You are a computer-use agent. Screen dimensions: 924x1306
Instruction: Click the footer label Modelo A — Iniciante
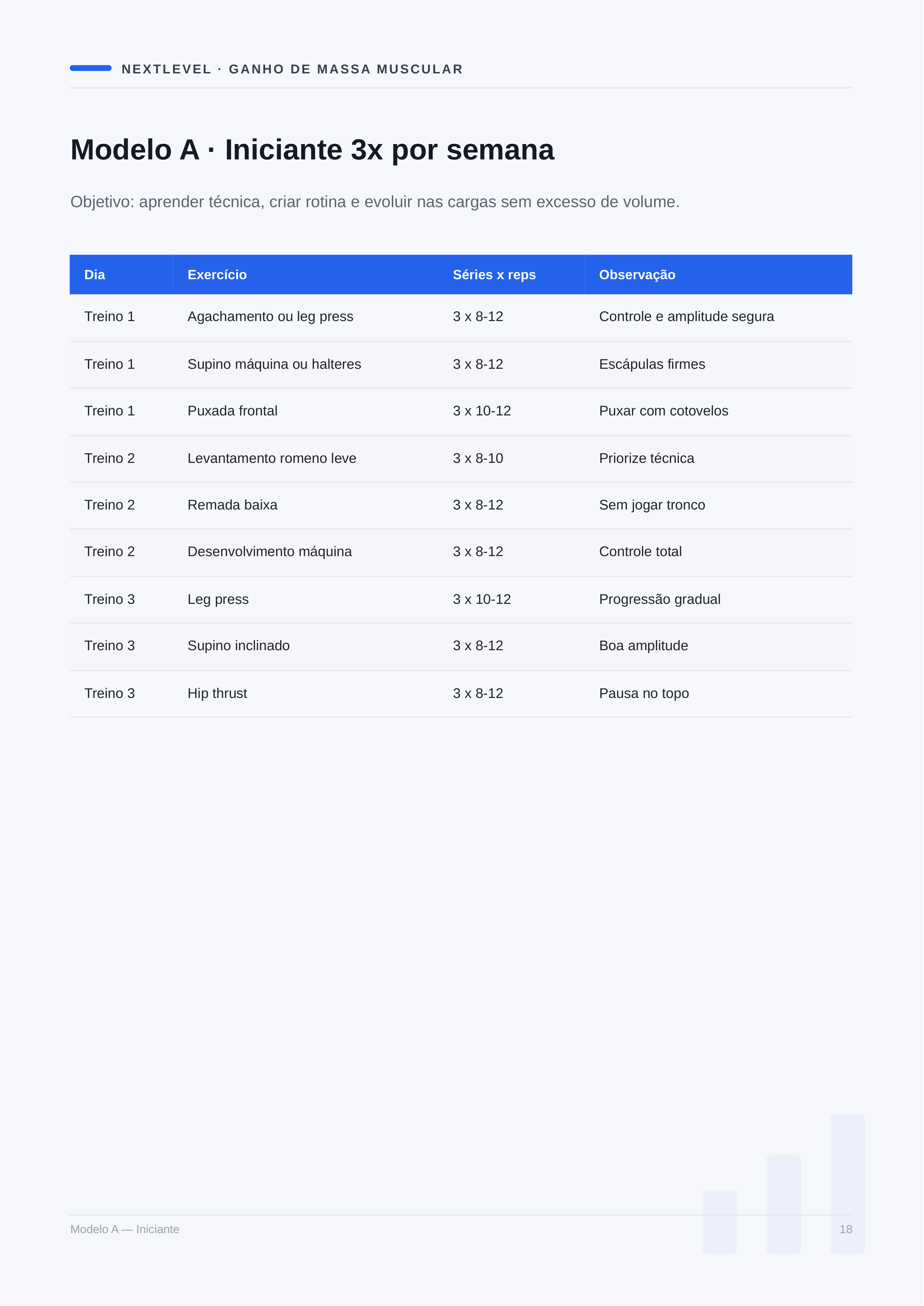click(x=124, y=1229)
